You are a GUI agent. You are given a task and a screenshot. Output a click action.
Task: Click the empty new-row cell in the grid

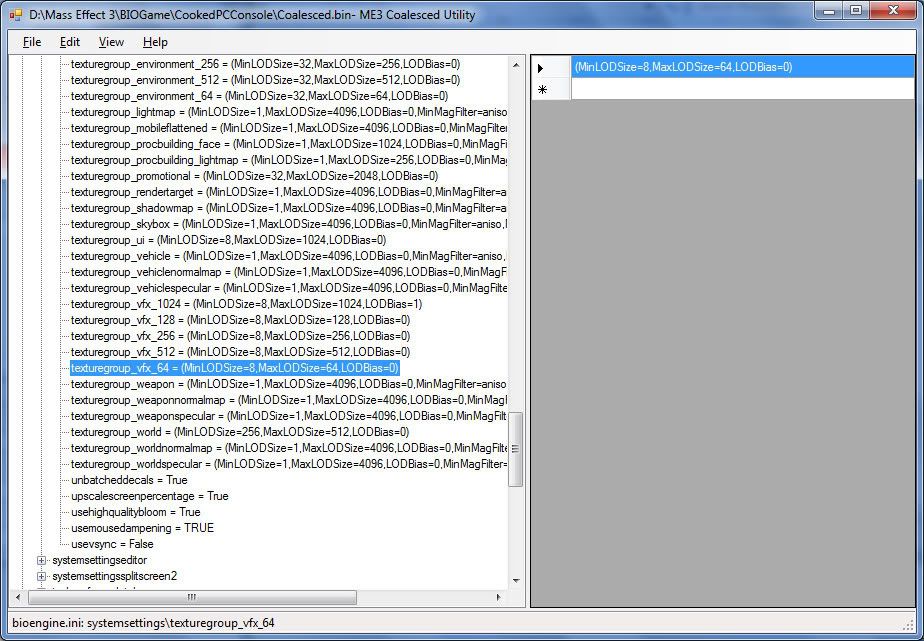[x=742, y=89]
